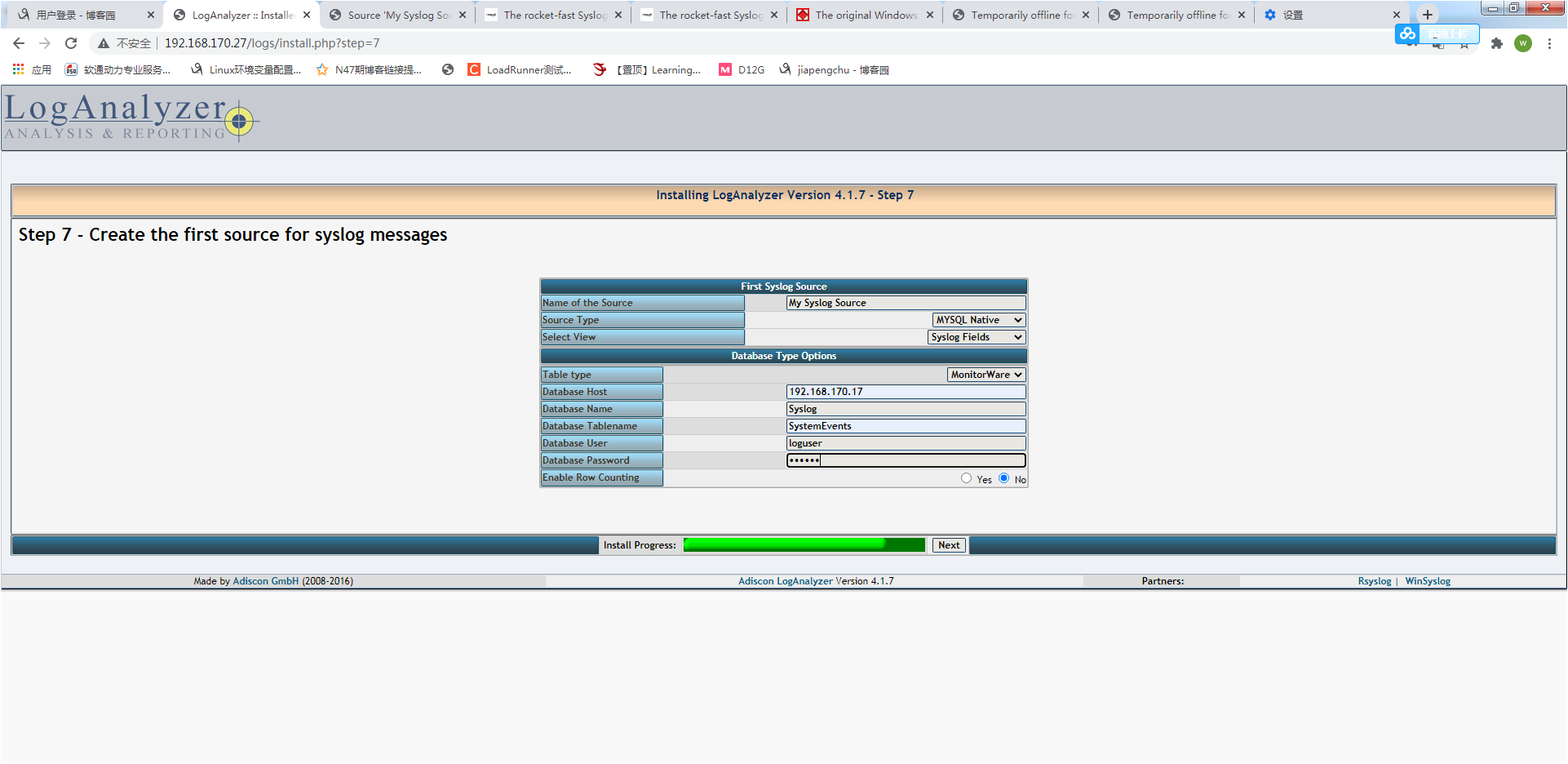Close the 设置 tab
The width and height of the screenshot is (1568, 764).
1397,15
